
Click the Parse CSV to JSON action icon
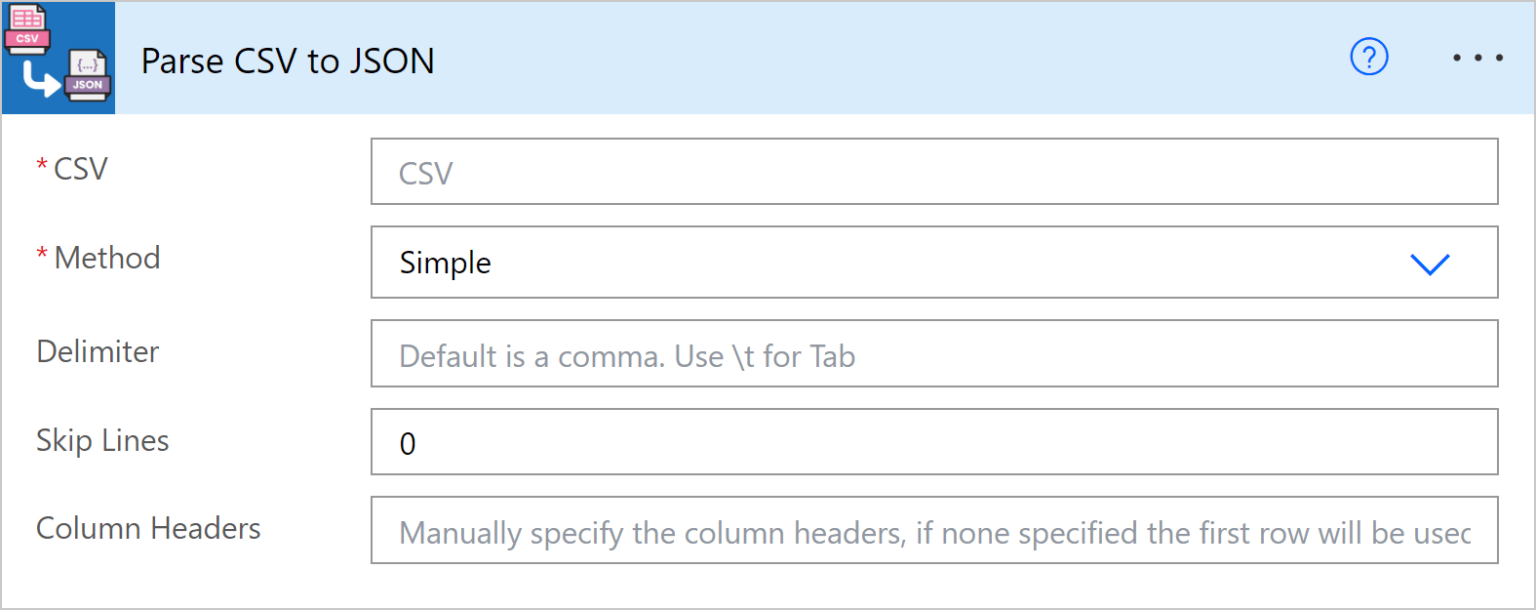[x=58, y=57]
